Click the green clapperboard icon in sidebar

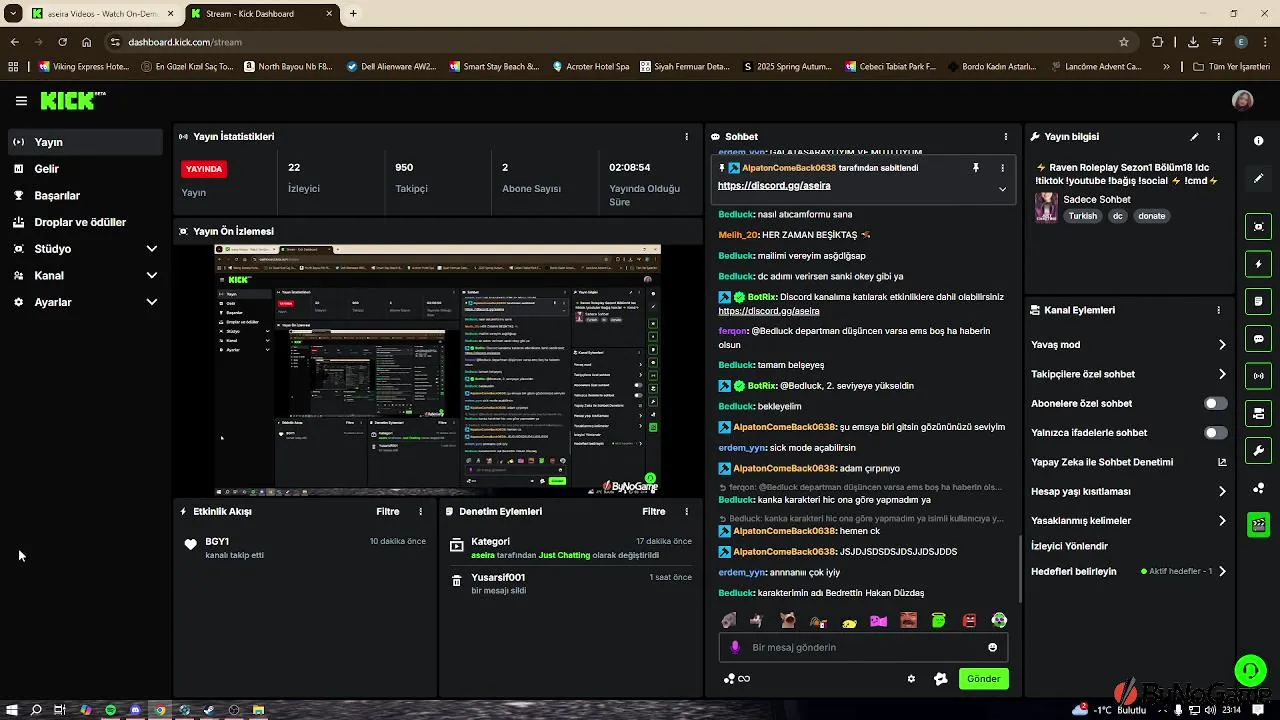coord(1258,525)
